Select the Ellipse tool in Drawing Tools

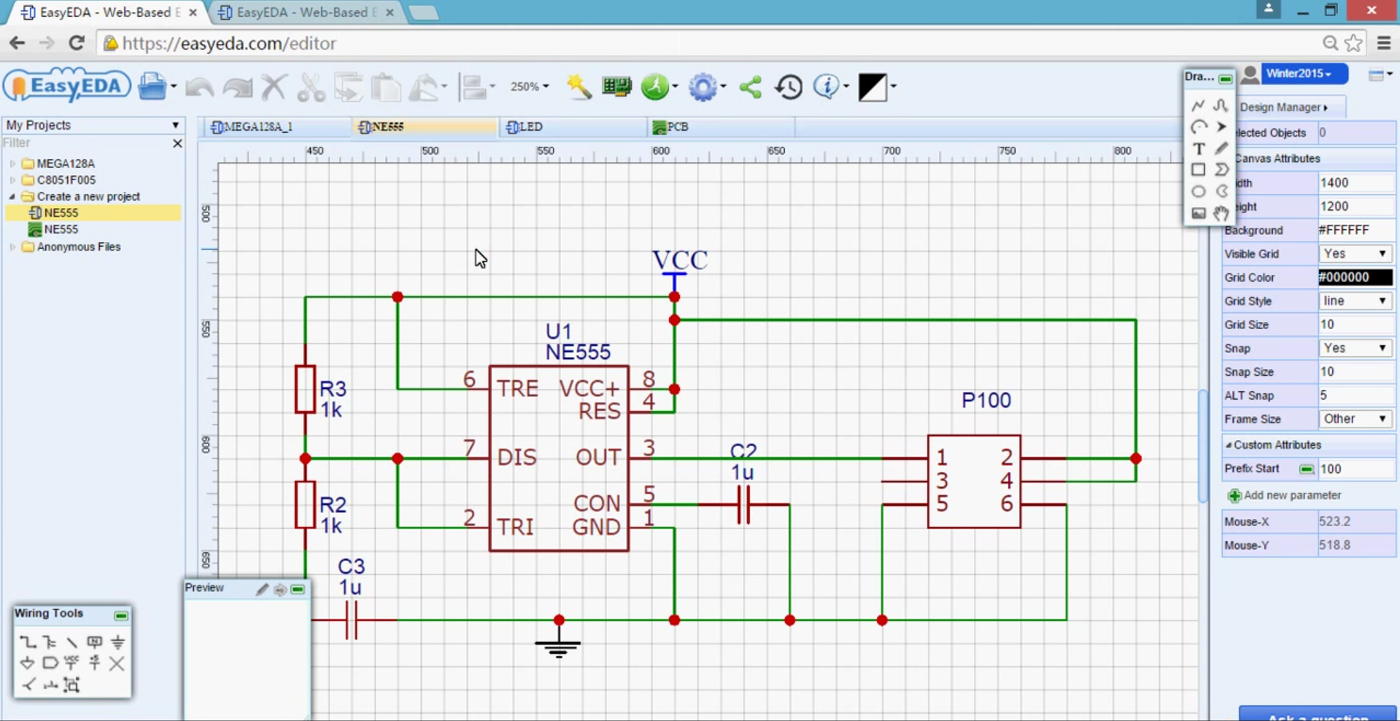click(1198, 191)
